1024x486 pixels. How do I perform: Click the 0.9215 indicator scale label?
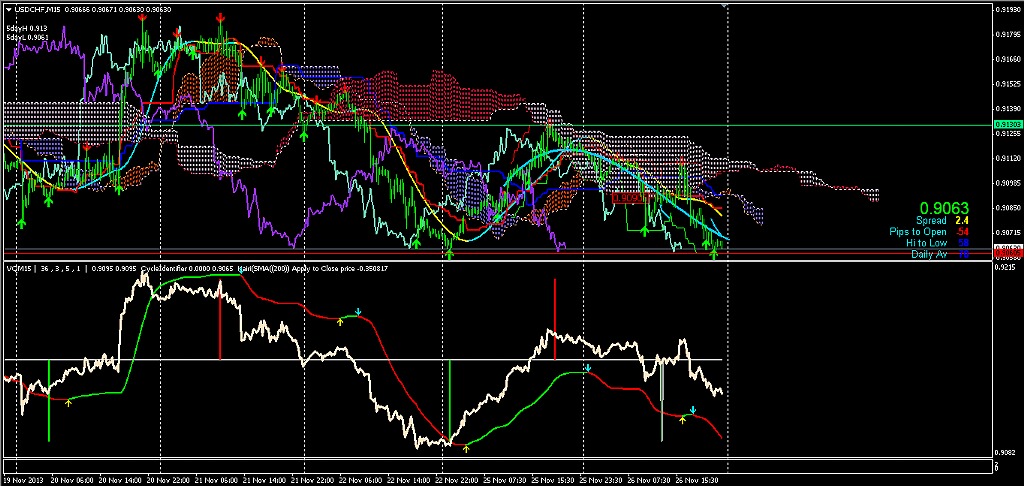(x=1004, y=268)
